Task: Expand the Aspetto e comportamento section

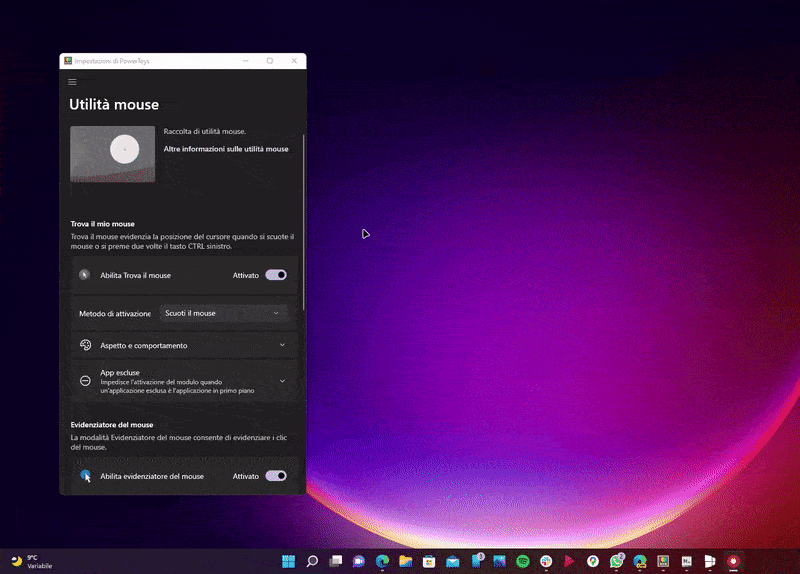Action: click(x=282, y=345)
